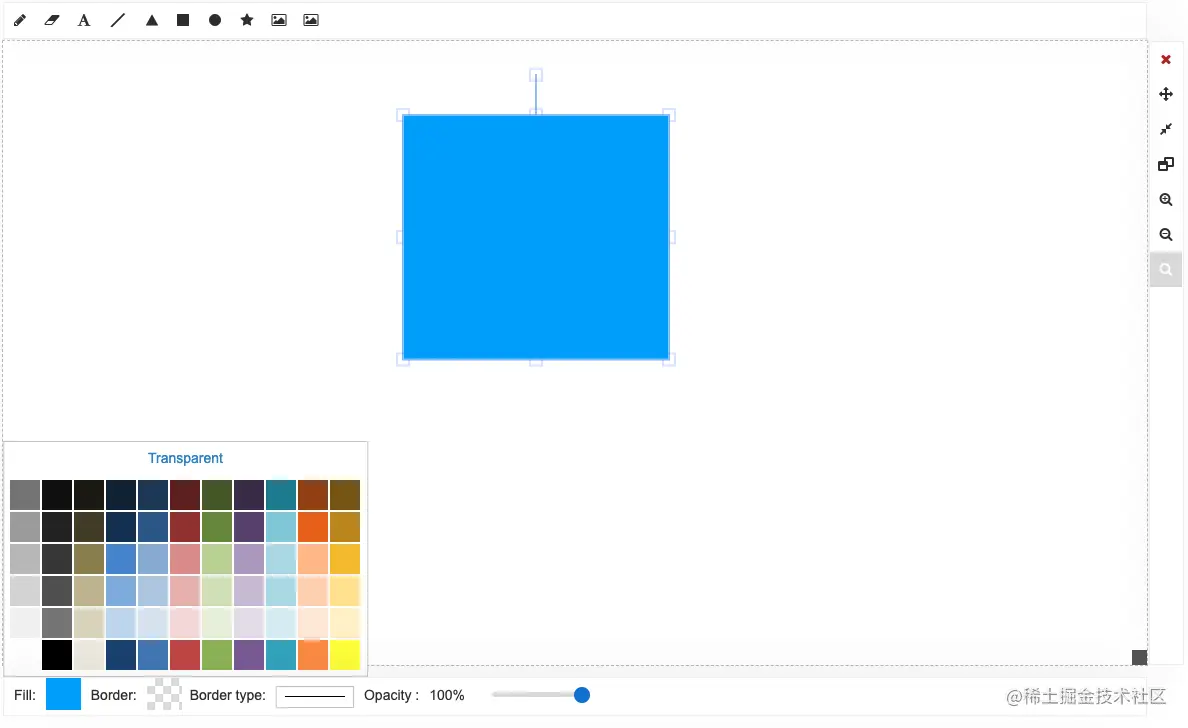The image size is (1188, 728).
Task: Choose the circle shape tool
Action: pyautogui.click(x=215, y=20)
